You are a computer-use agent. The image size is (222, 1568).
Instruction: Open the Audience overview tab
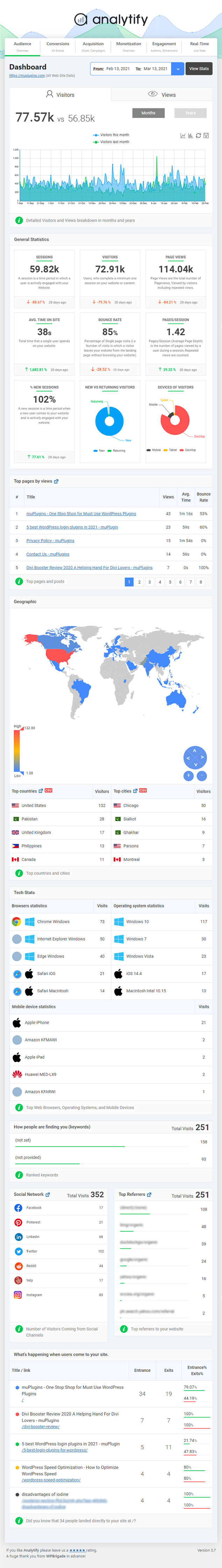pyautogui.click(x=23, y=46)
